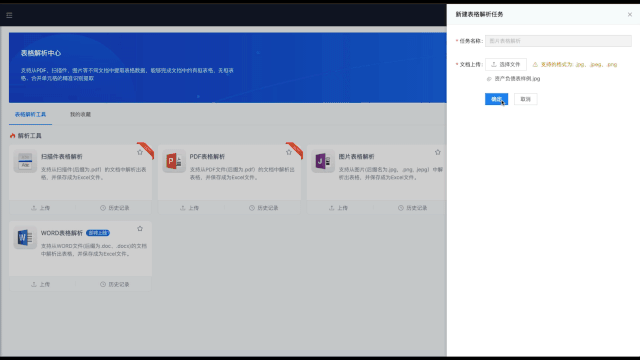Close the 新建表格解析任务 panel

click(630, 15)
